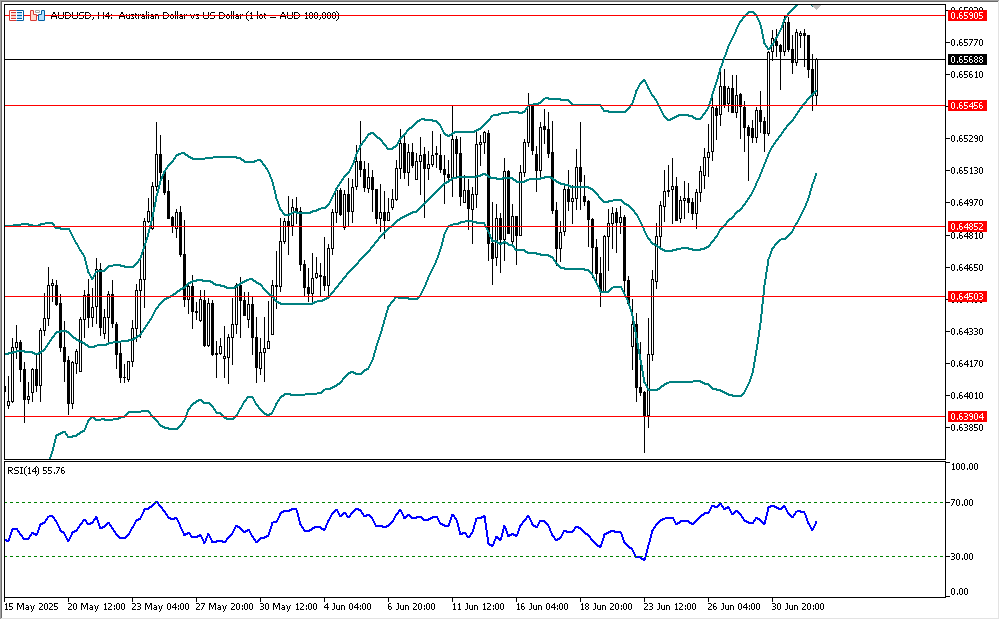Select the red 0.64503 price level label
Image resolution: width=1000 pixels, height=620 pixels.
pos(967,297)
